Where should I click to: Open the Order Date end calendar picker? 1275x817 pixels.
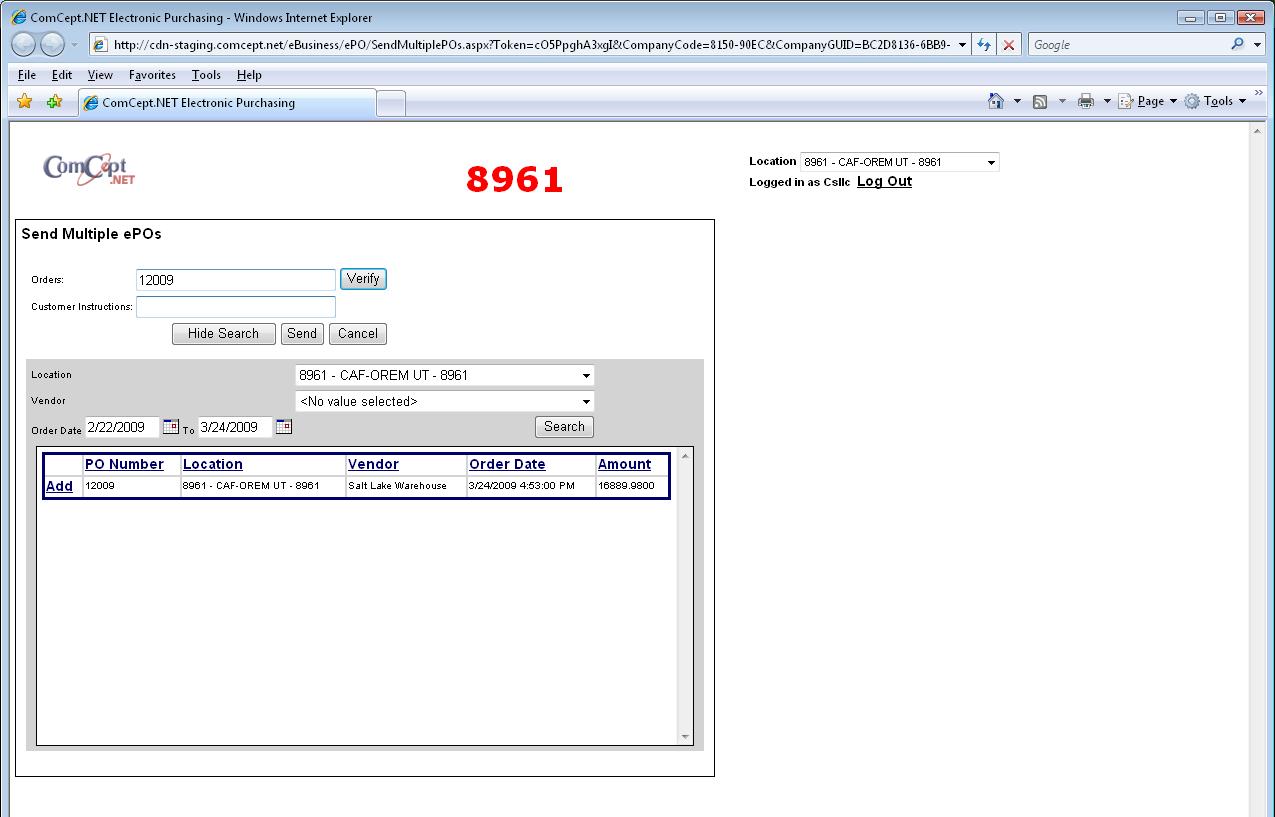[284, 427]
